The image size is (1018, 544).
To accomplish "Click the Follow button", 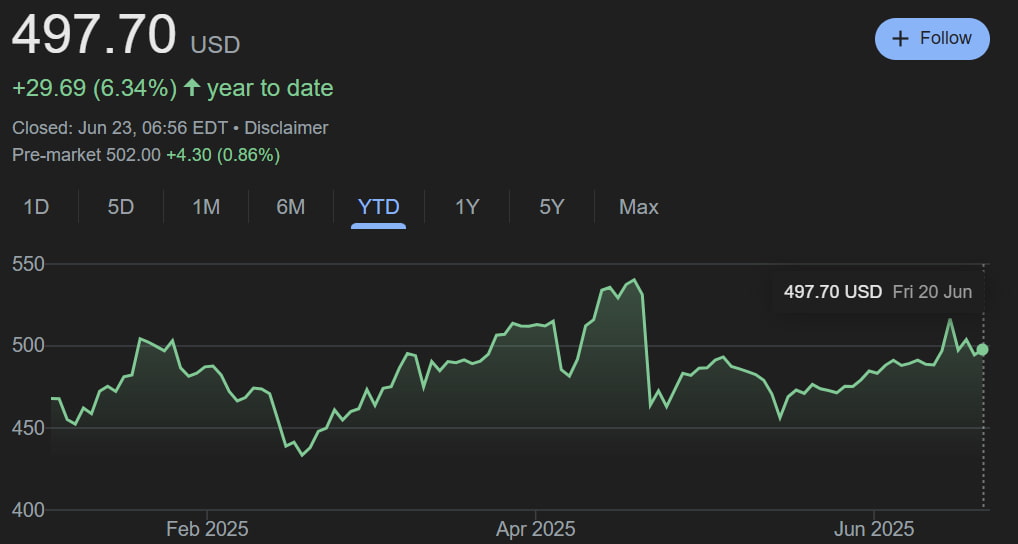I will pyautogui.click(x=932, y=39).
